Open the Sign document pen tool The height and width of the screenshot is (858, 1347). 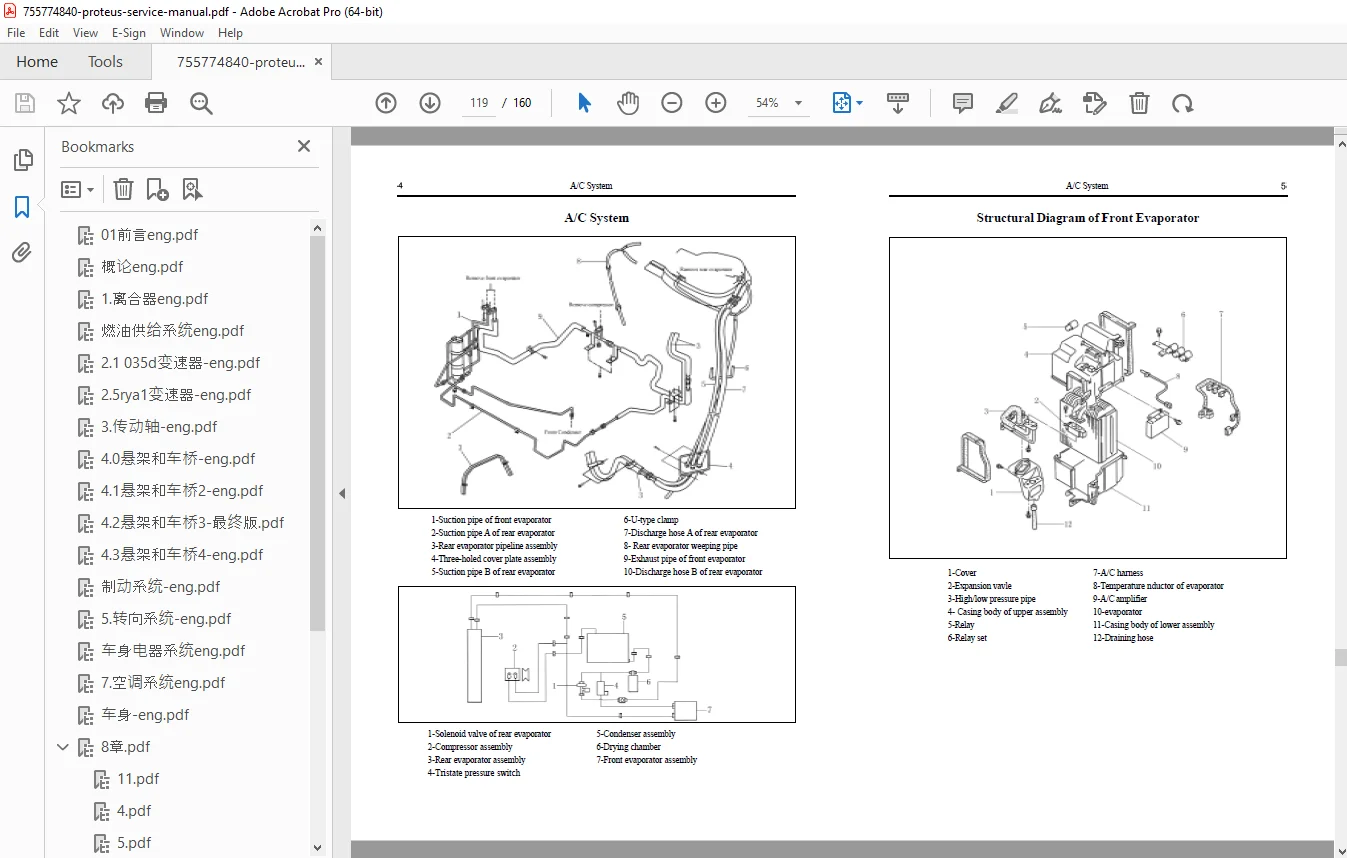coord(1050,103)
